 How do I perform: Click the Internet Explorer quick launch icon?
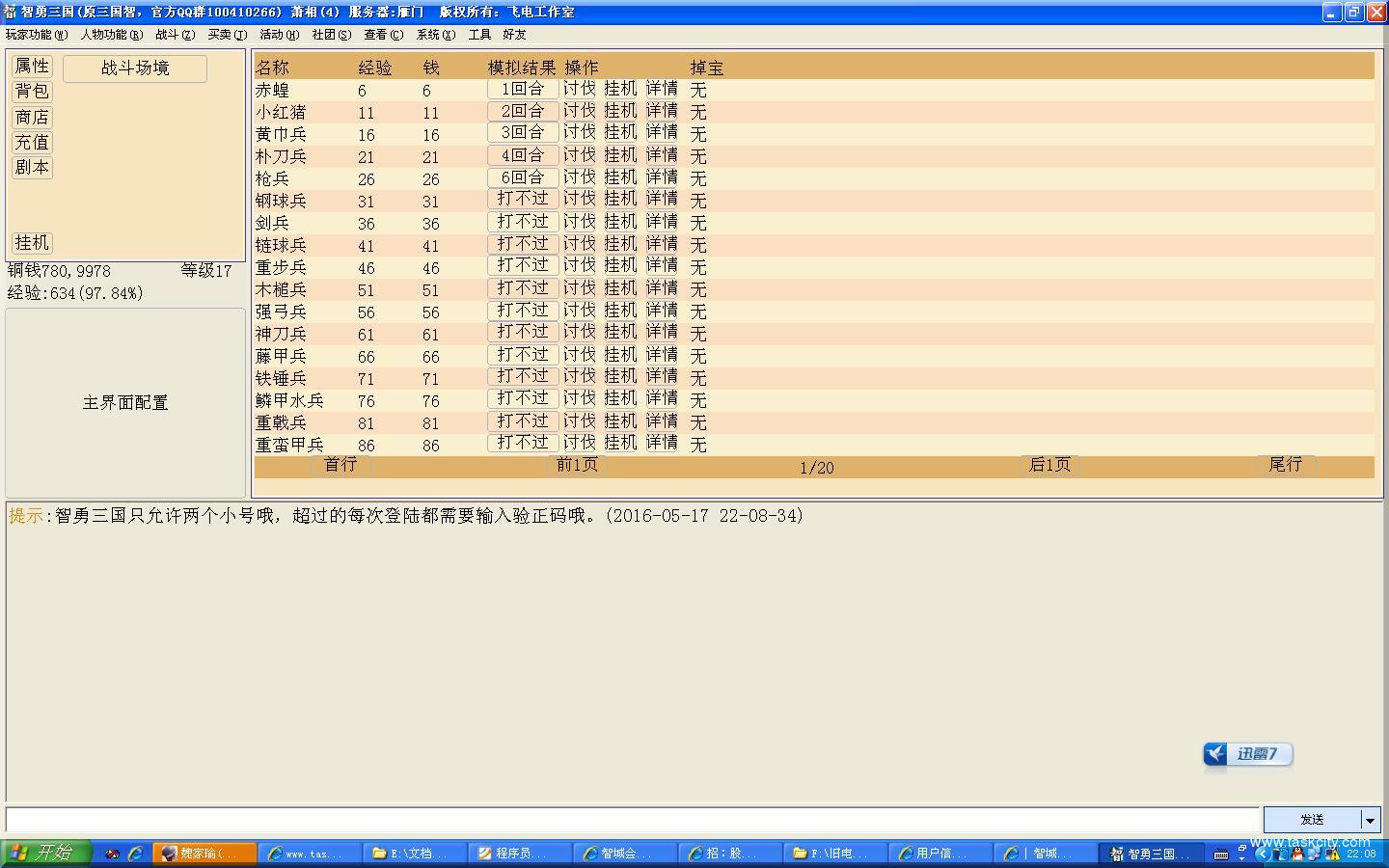[x=135, y=854]
